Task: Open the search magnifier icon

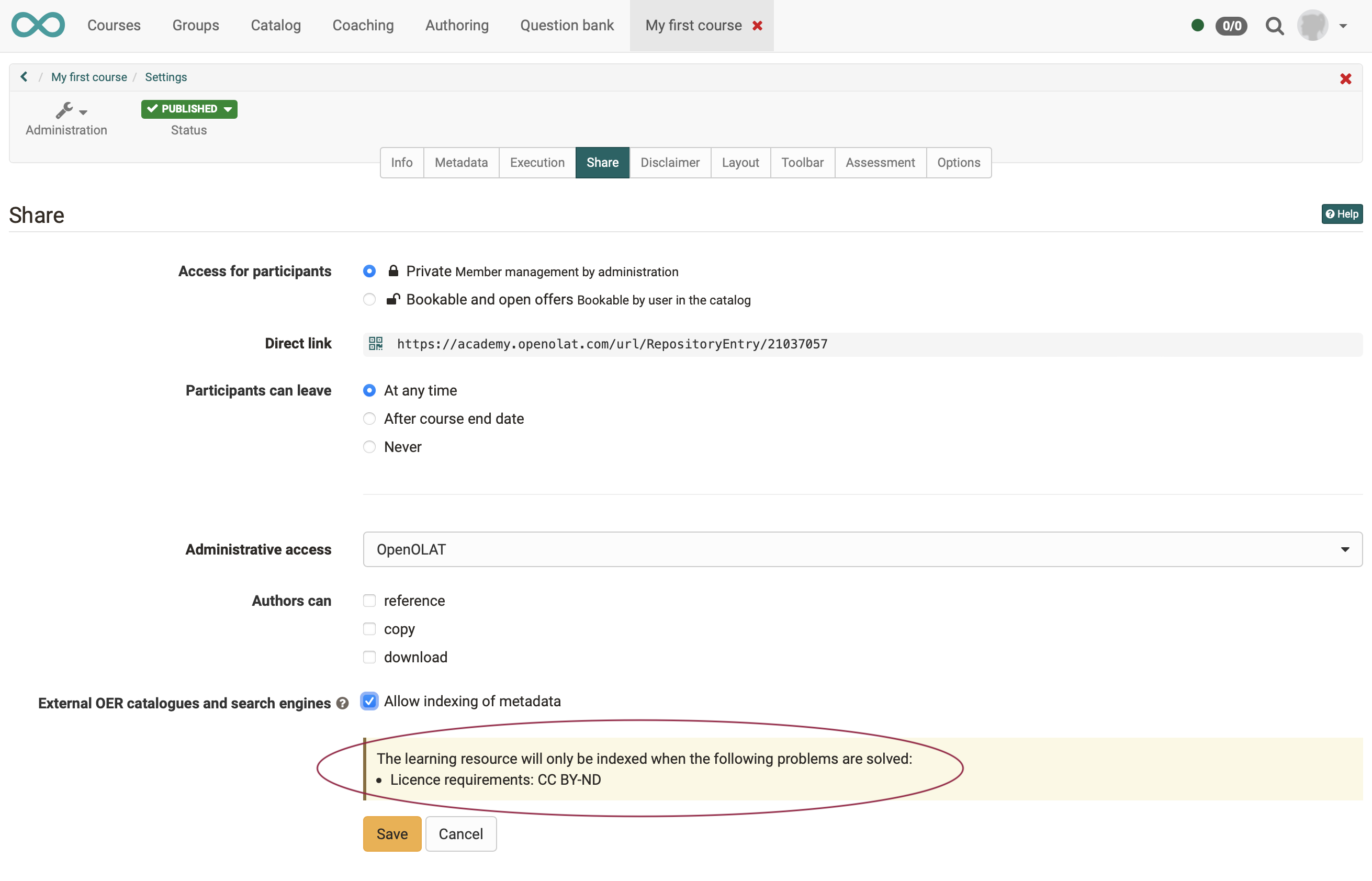Action: click(1274, 26)
